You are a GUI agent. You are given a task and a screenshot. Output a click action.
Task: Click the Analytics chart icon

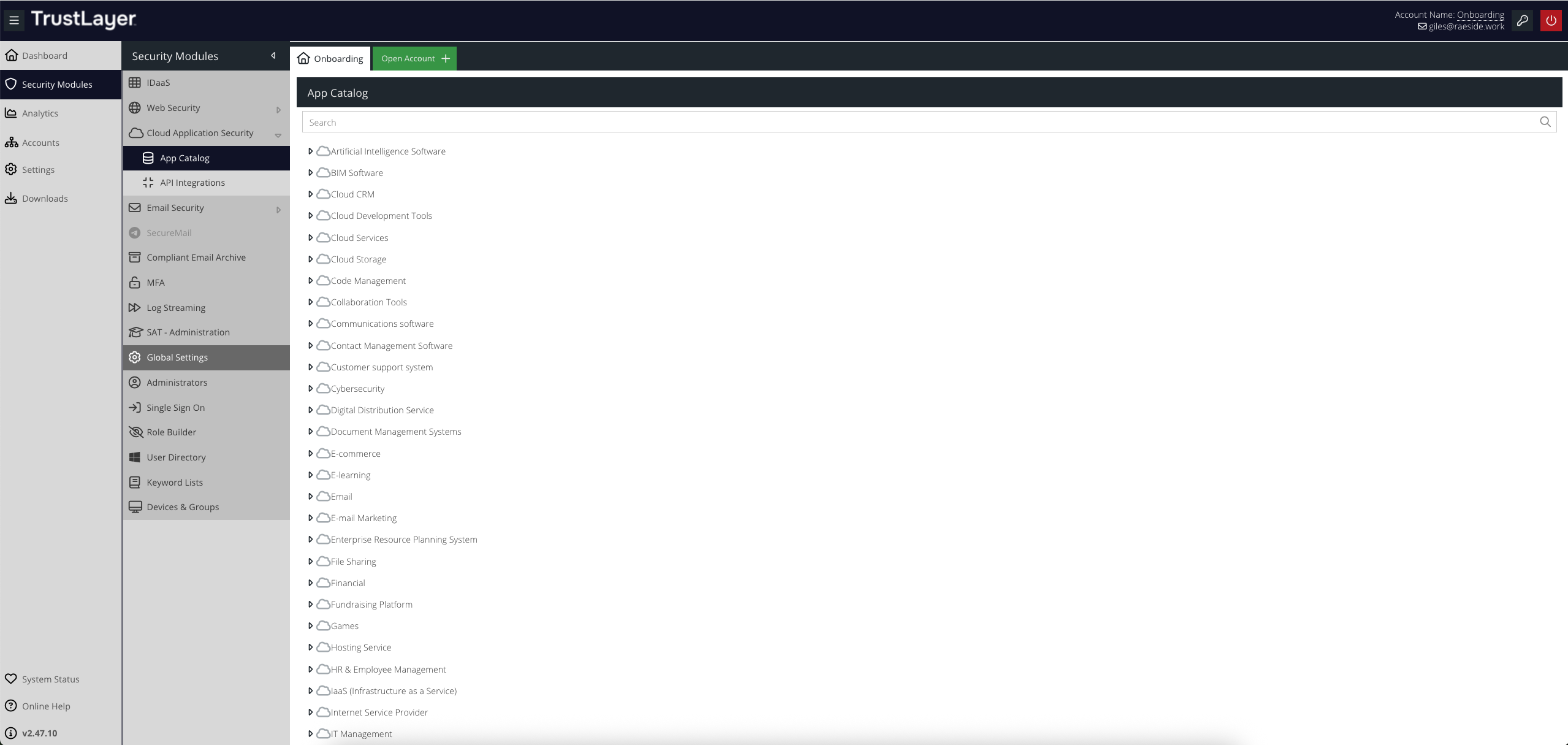(x=11, y=113)
